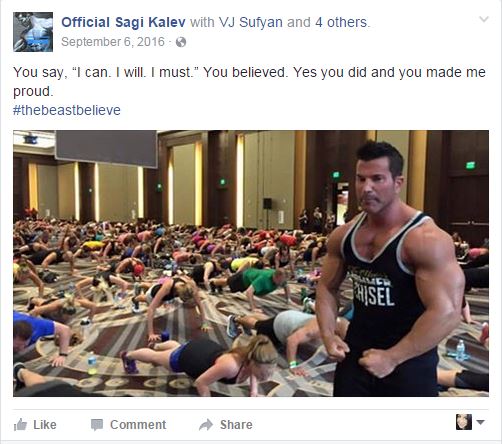Screen dimensions: 502x444
Task: Click the Share text label
Action: pos(236,425)
